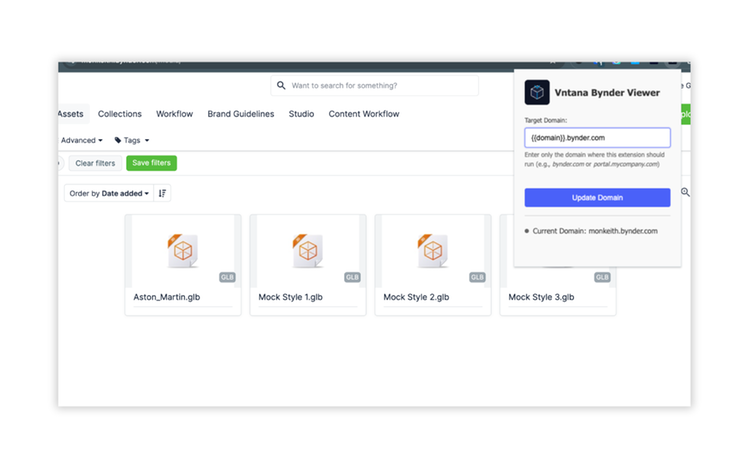This screenshot has height=469, width=750.
Task: Click the search magnifier icon in search bar
Action: pyautogui.click(x=281, y=86)
